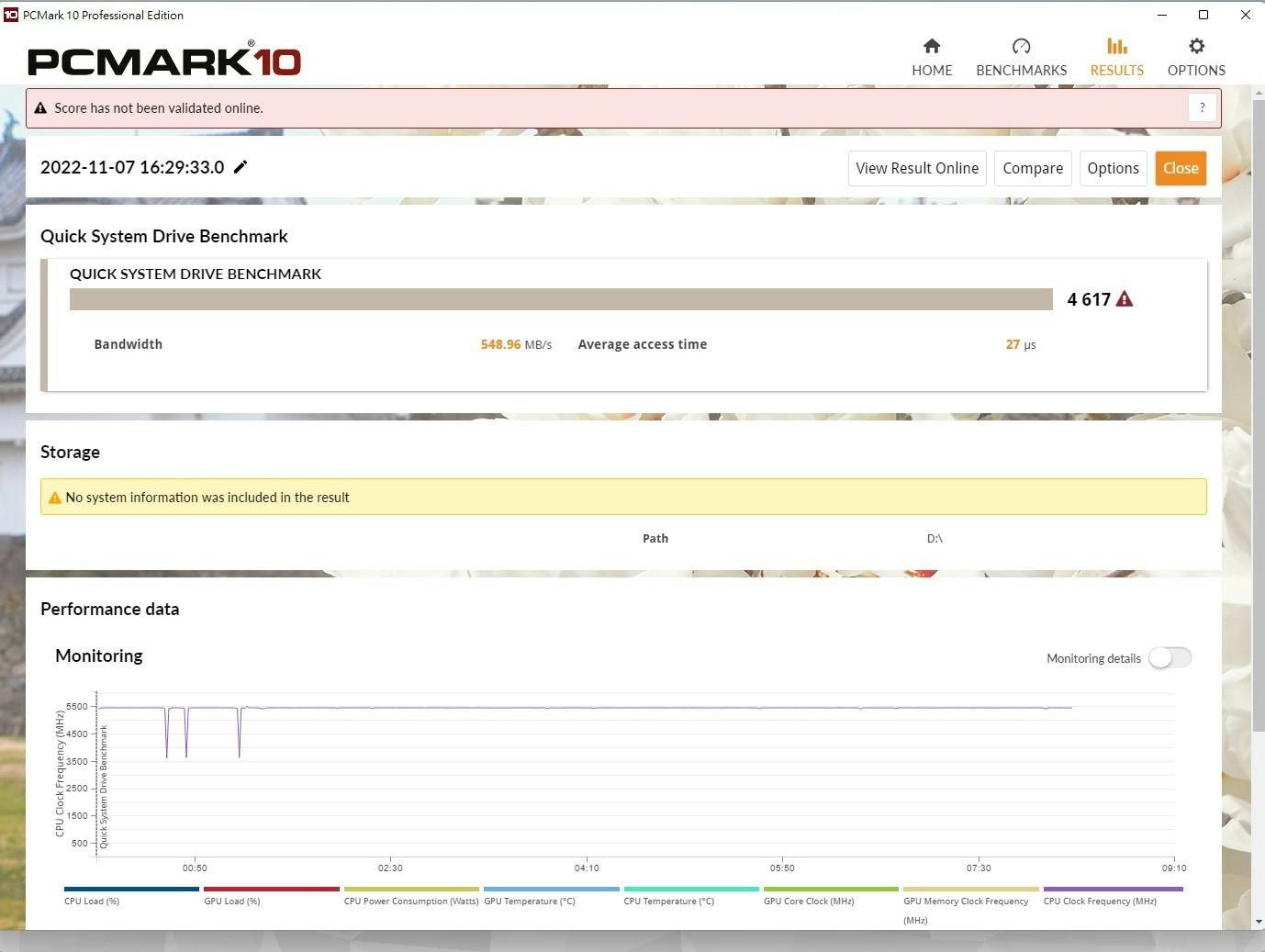Toggle CPU Load (%) legend color

pyautogui.click(x=131, y=889)
